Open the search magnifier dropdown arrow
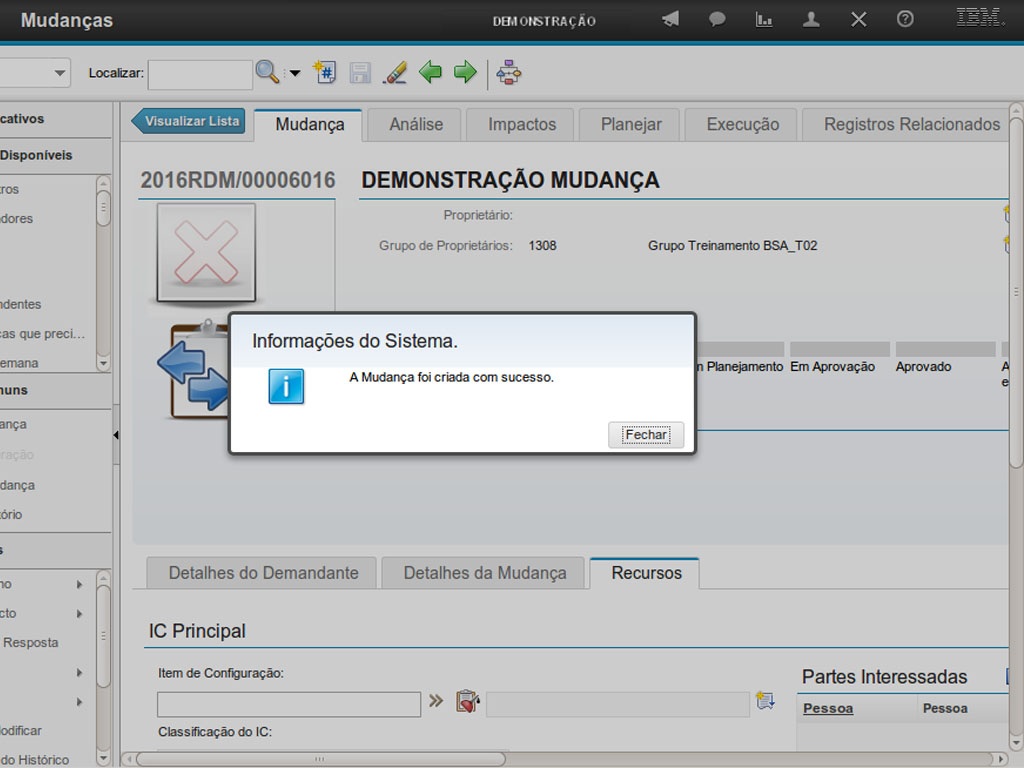Image resolution: width=1024 pixels, height=768 pixels. [294, 73]
